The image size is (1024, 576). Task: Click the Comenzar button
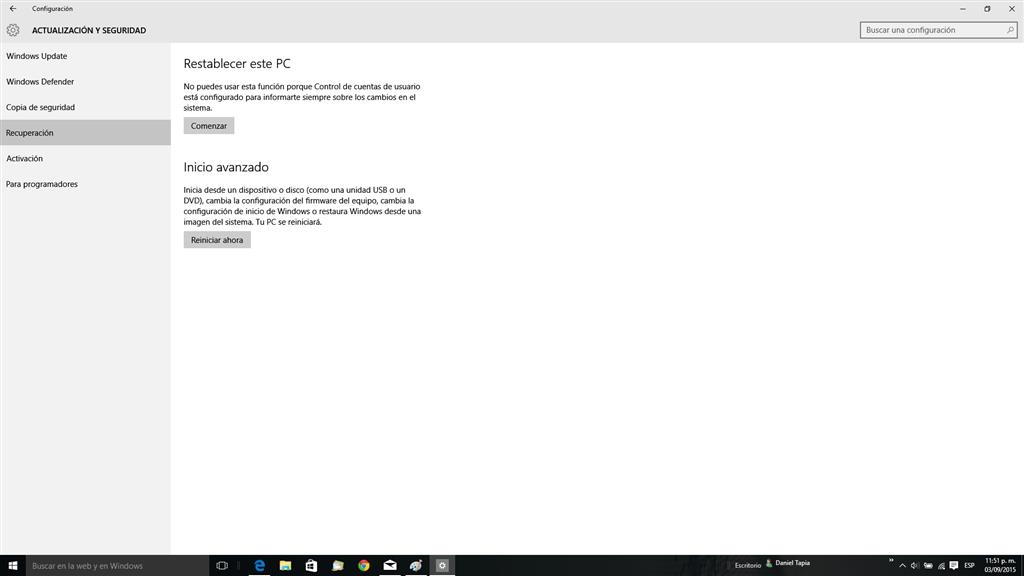tap(209, 126)
